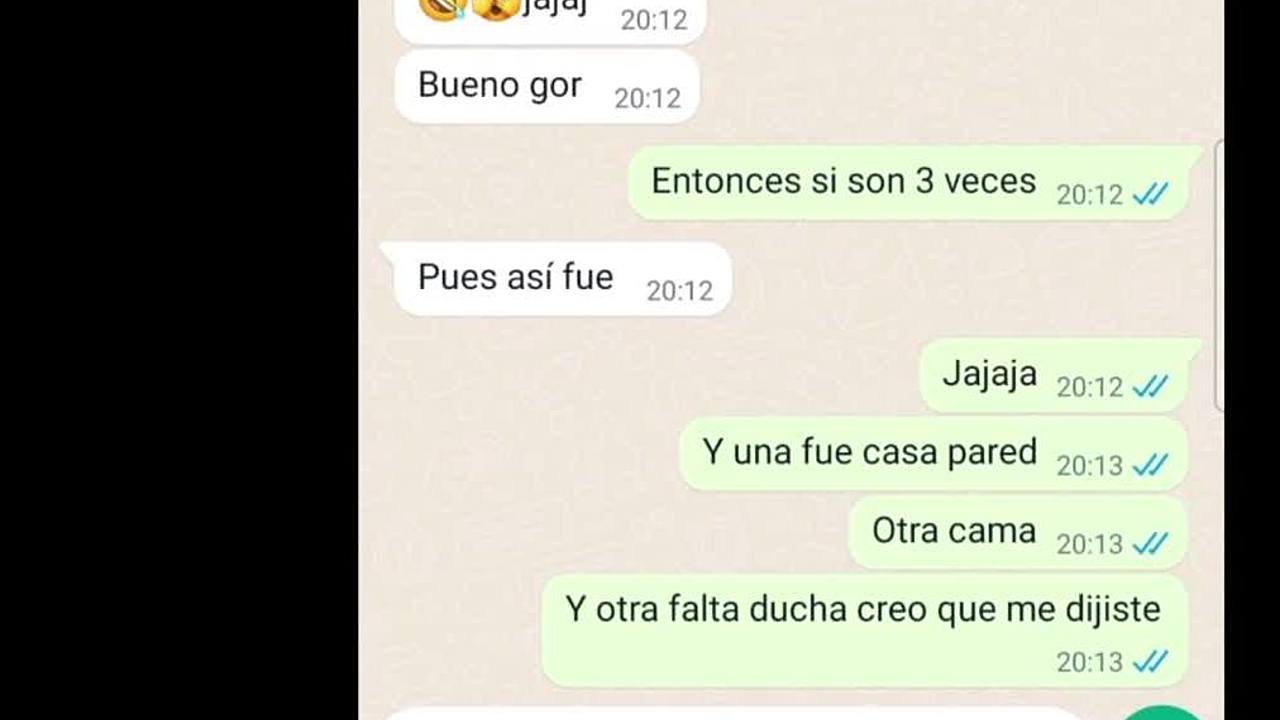Image resolution: width=1280 pixels, height=720 pixels.
Task: Select the sent 'Jajaja' message text
Action: pos(990,374)
